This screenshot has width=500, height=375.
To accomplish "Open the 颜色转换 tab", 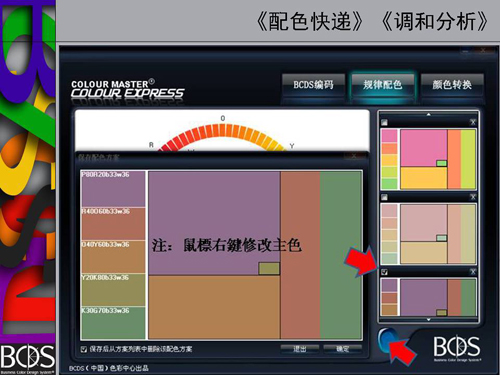I will 452,85.
